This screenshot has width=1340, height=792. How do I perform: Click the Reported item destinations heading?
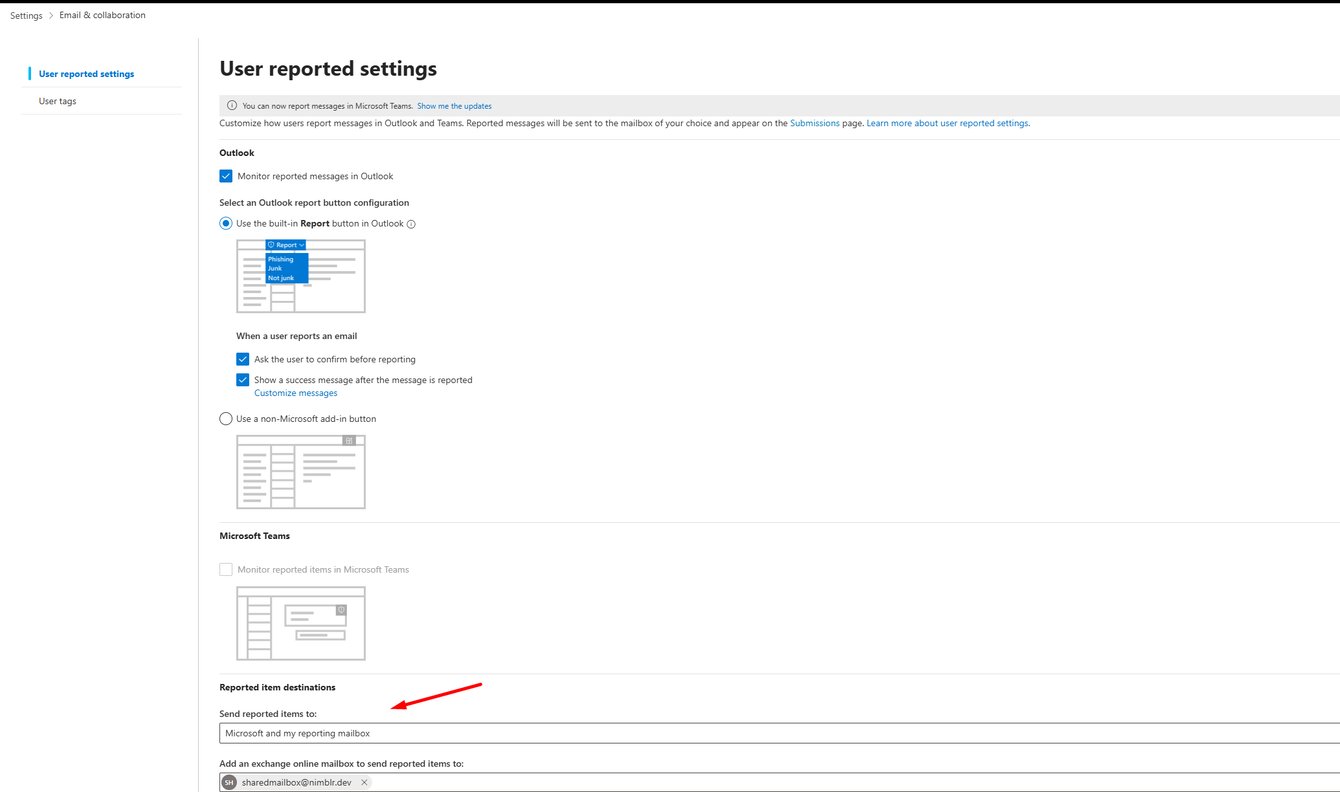pyautogui.click(x=277, y=687)
